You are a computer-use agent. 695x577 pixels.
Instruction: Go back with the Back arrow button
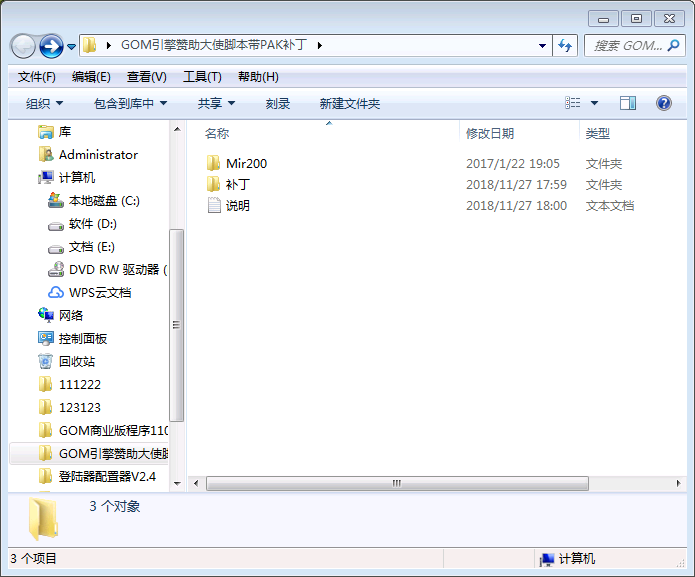(x=23, y=46)
